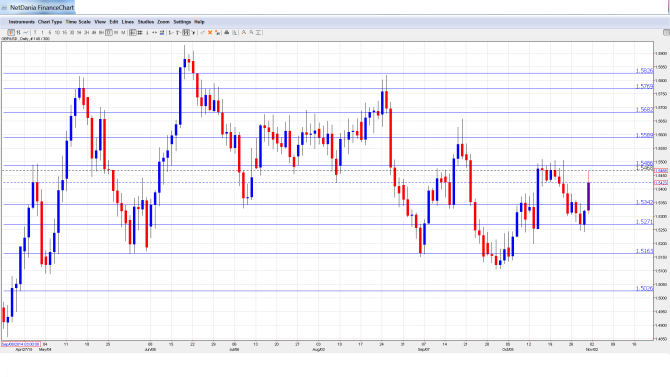Click the first study tool icon after separator
Image resolution: width=670 pixels, height=377 pixels.
pos(171,32)
